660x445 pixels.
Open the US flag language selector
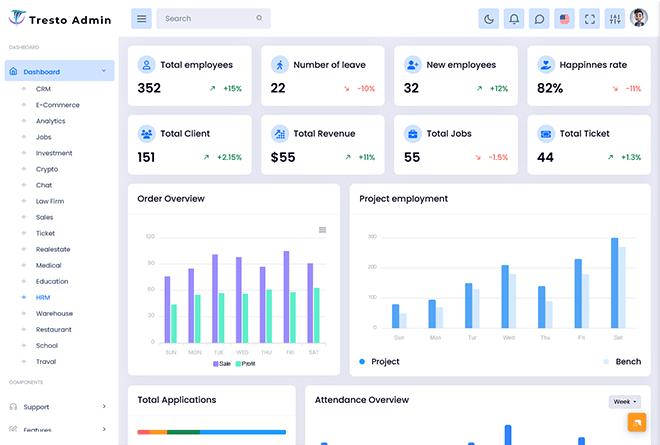coord(565,18)
